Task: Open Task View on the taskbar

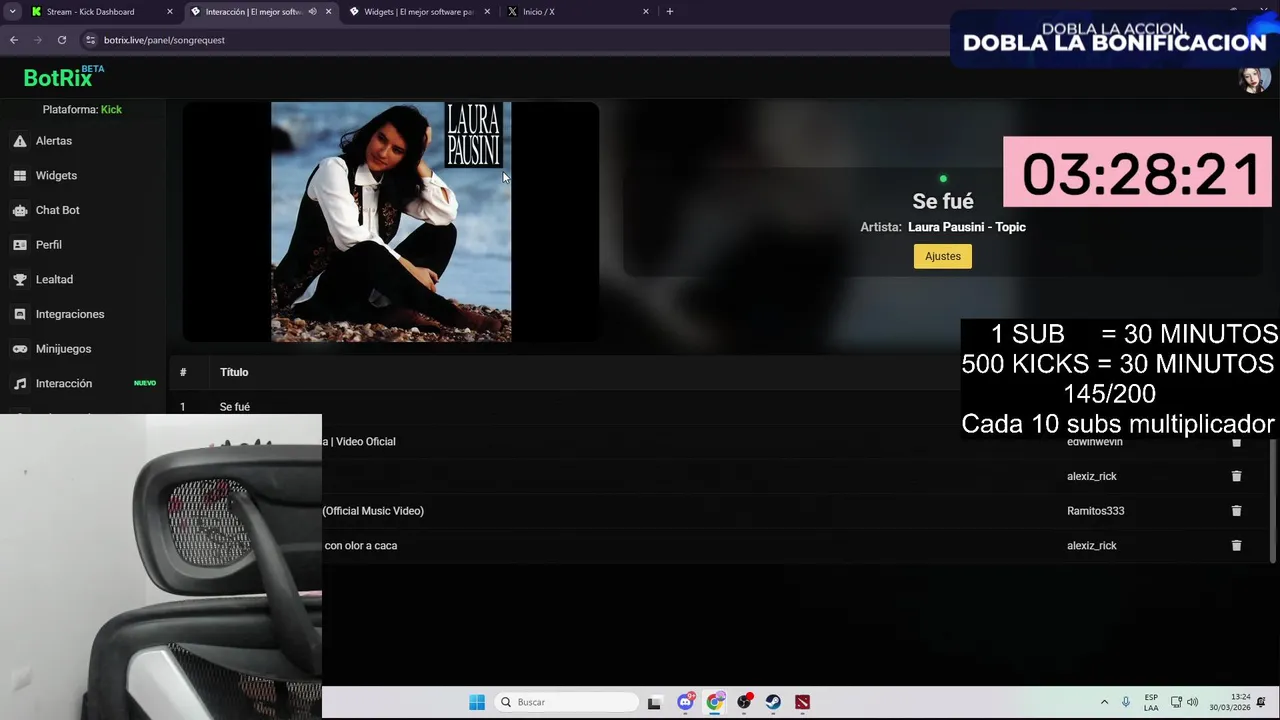Action: click(654, 702)
